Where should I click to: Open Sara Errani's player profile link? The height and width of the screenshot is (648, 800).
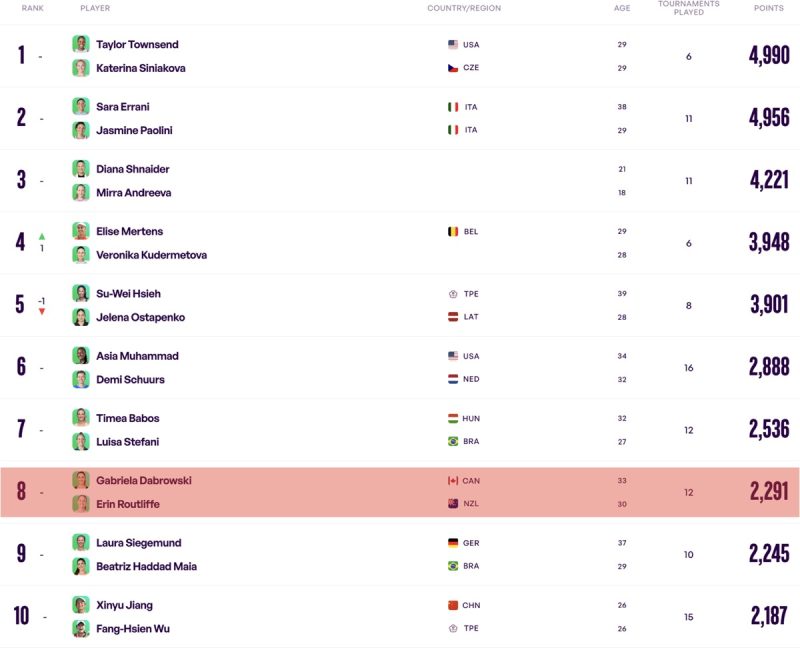point(123,107)
